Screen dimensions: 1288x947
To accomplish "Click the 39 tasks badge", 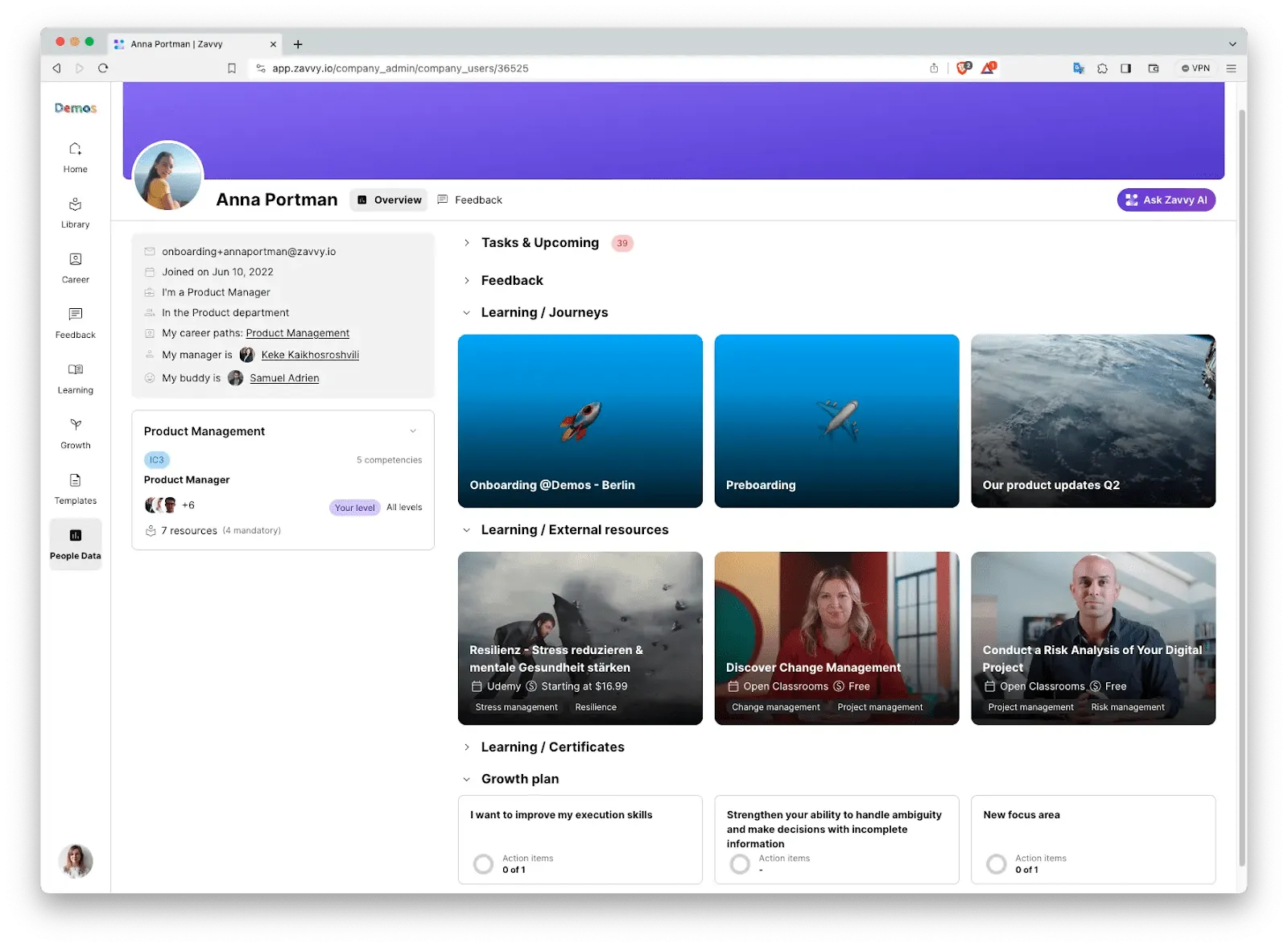I will [x=622, y=244].
